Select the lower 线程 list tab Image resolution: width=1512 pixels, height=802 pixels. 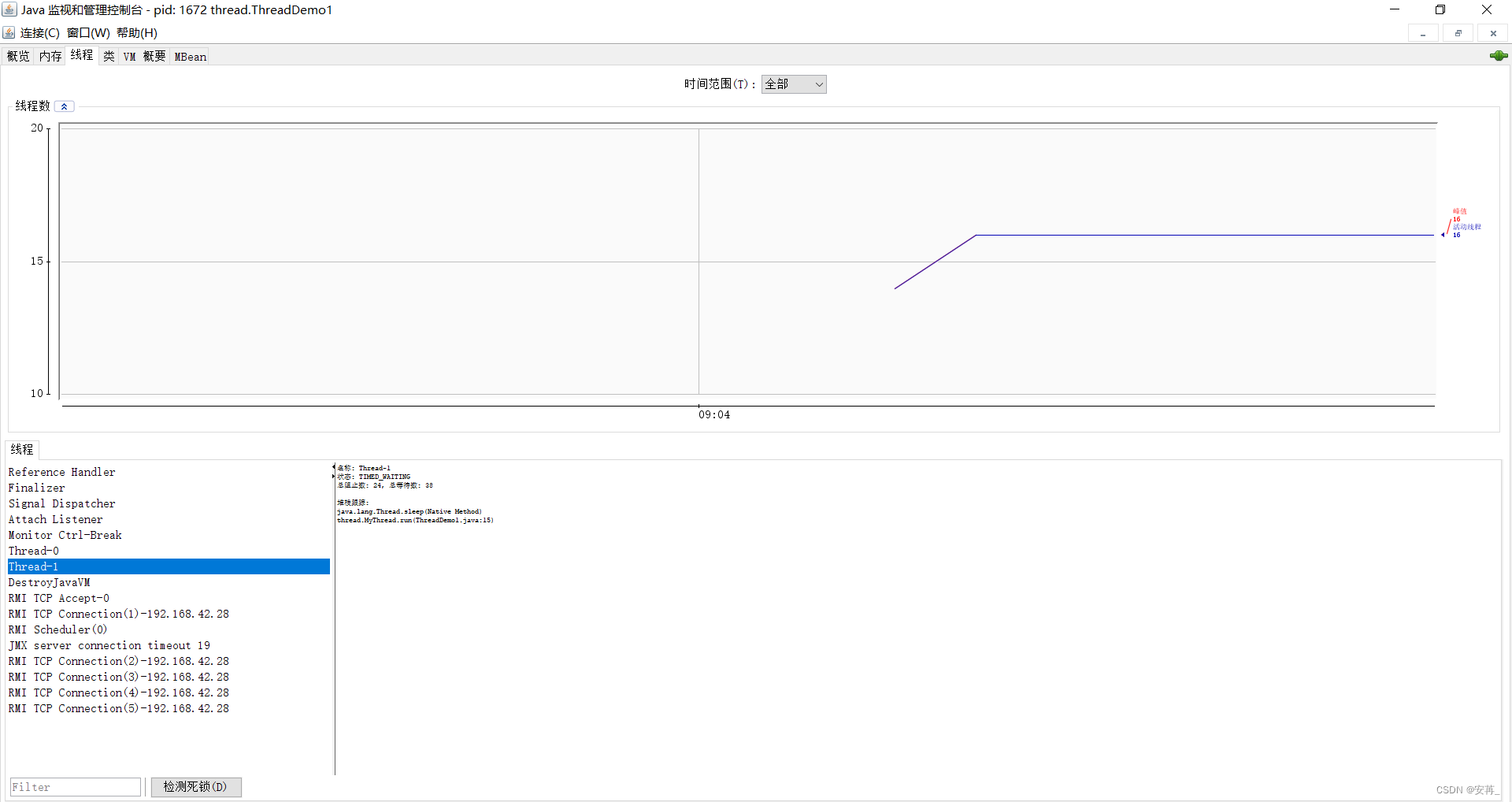pos(22,449)
